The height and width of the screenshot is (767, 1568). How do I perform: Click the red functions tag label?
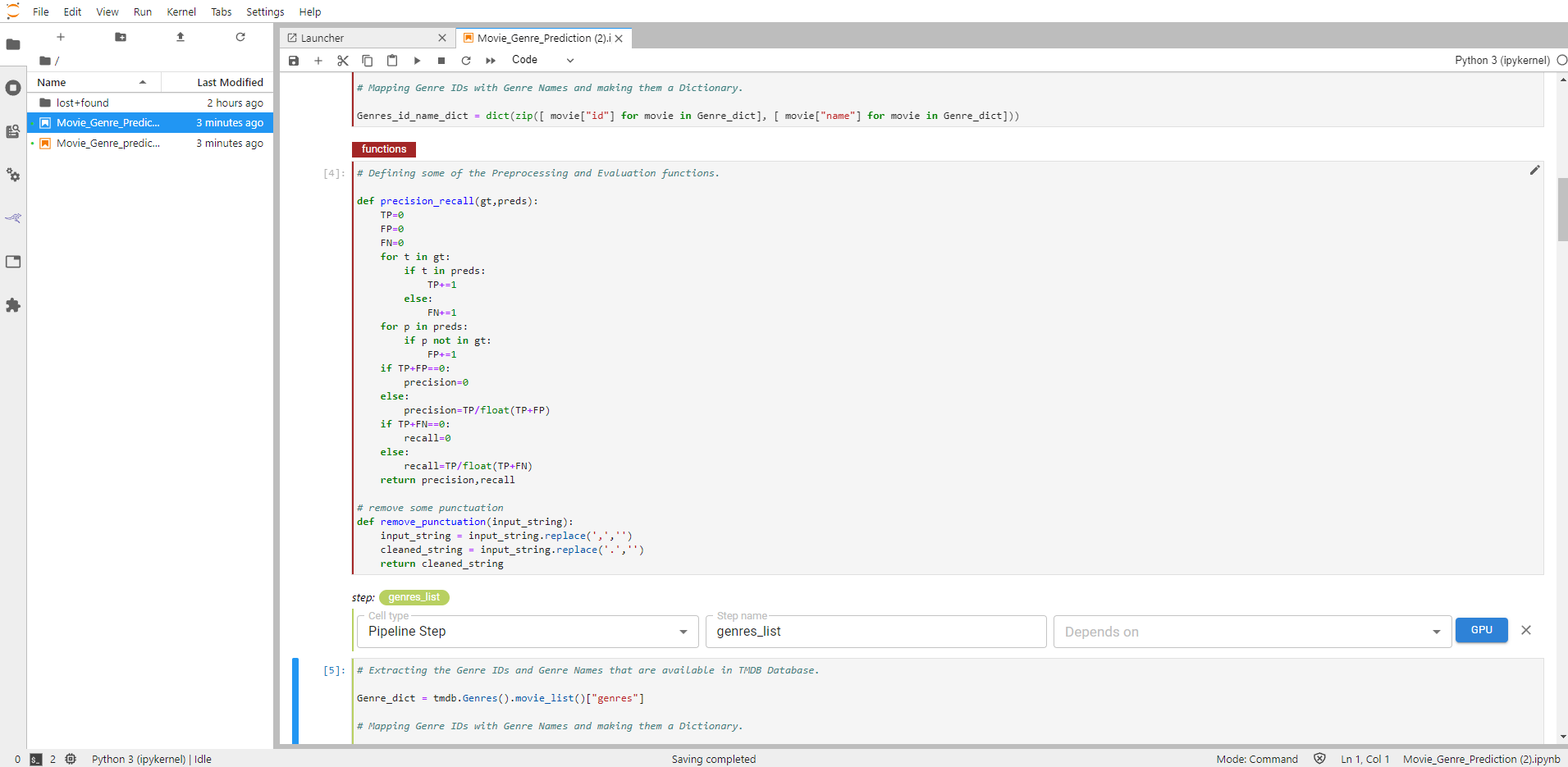(384, 149)
